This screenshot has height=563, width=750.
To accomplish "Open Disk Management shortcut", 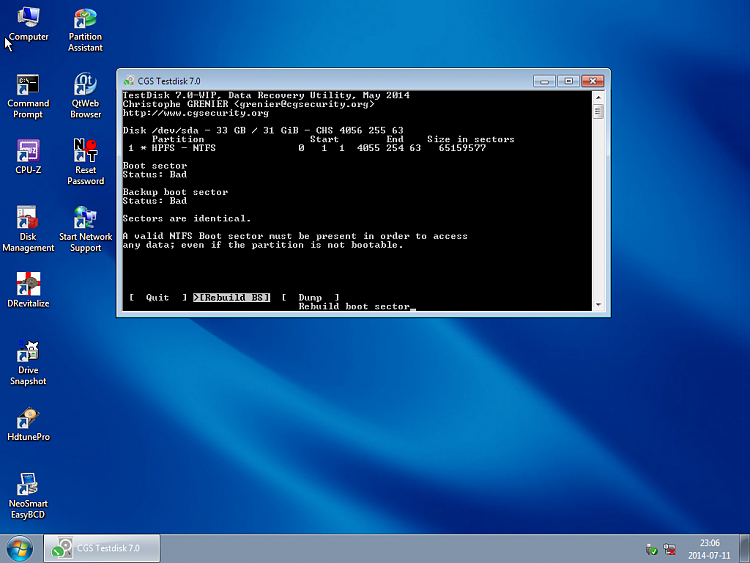I will [x=28, y=229].
